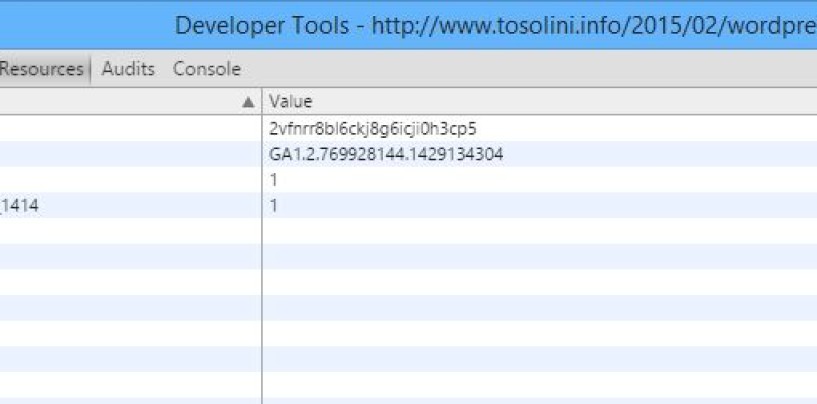Select cookie value 2vfnrr8bl6ckj8g6icji0h3cp5
Image resolution: width=817 pixels, height=404 pixels.
tap(373, 129)
